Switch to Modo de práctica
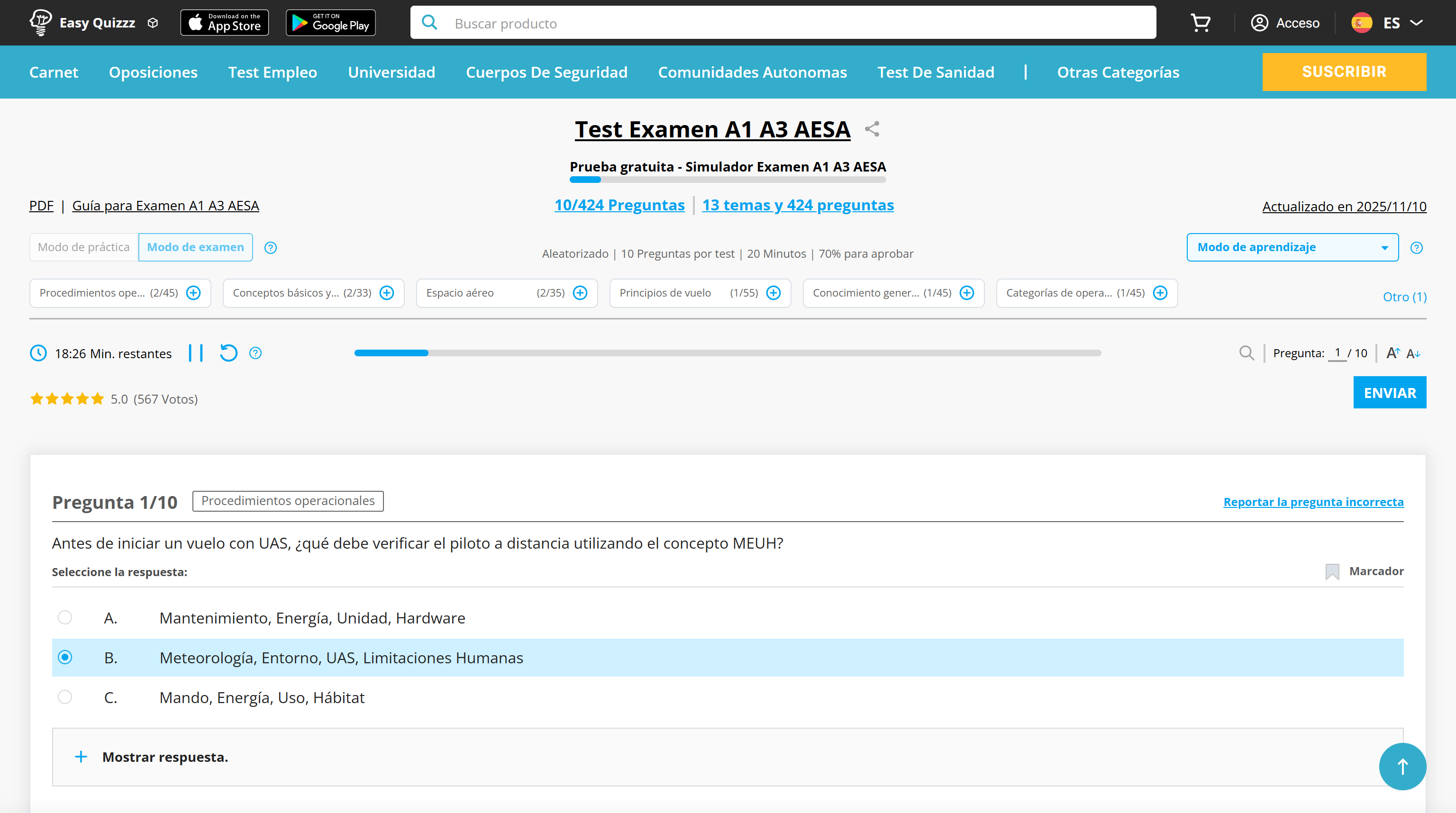The image size is (1456, 813). click(x=83, y=247)
